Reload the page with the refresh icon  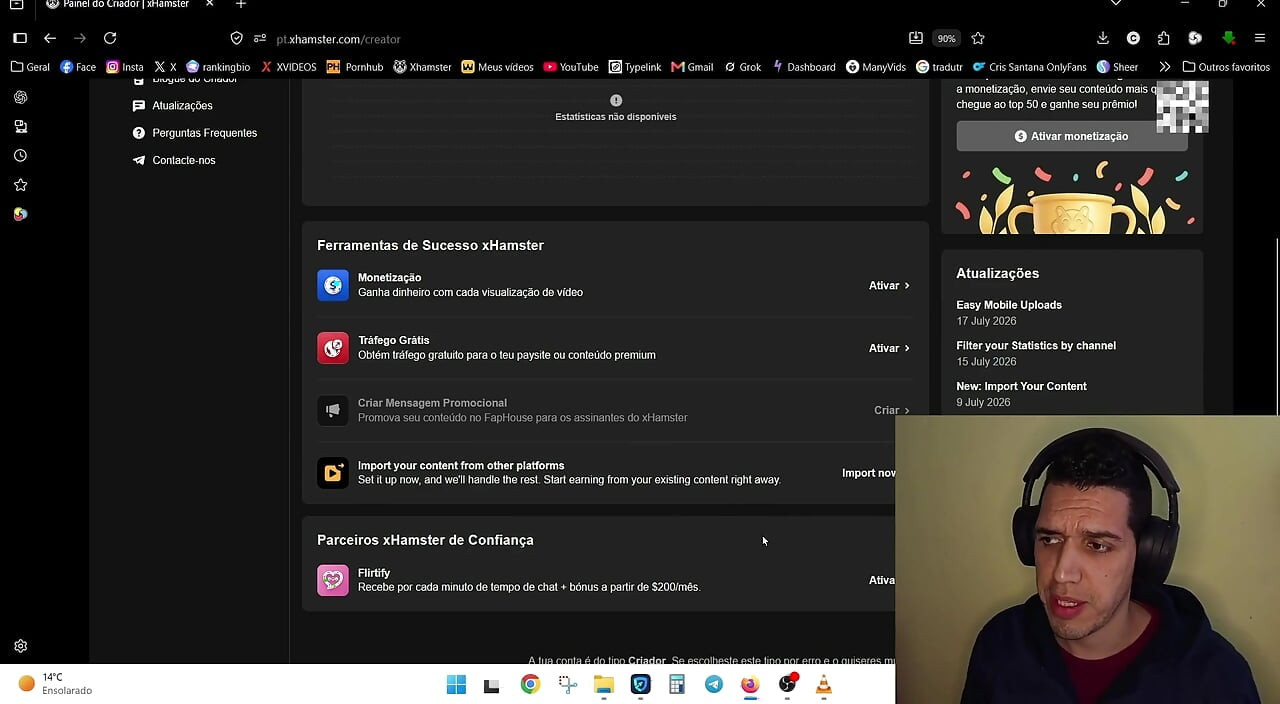pyautogui.click(x=110, y=38)
